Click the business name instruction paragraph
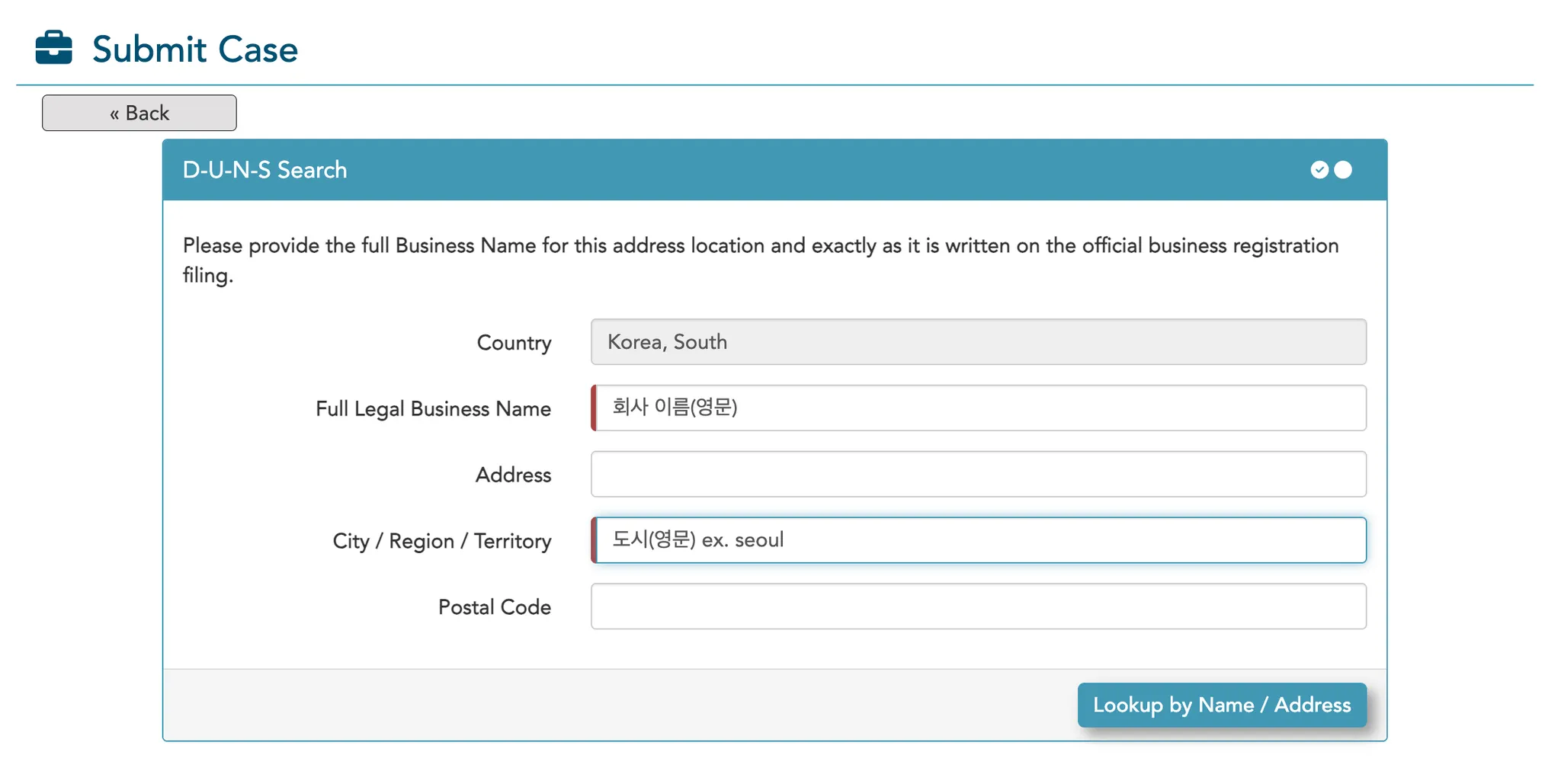 [761, 260]
